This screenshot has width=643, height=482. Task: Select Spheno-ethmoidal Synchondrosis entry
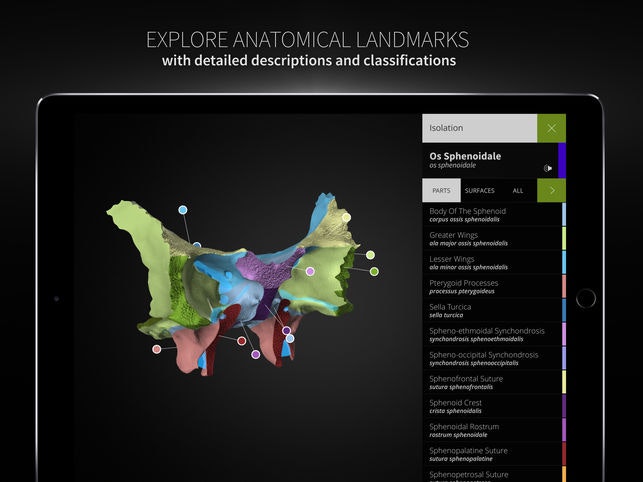point(492,334)
